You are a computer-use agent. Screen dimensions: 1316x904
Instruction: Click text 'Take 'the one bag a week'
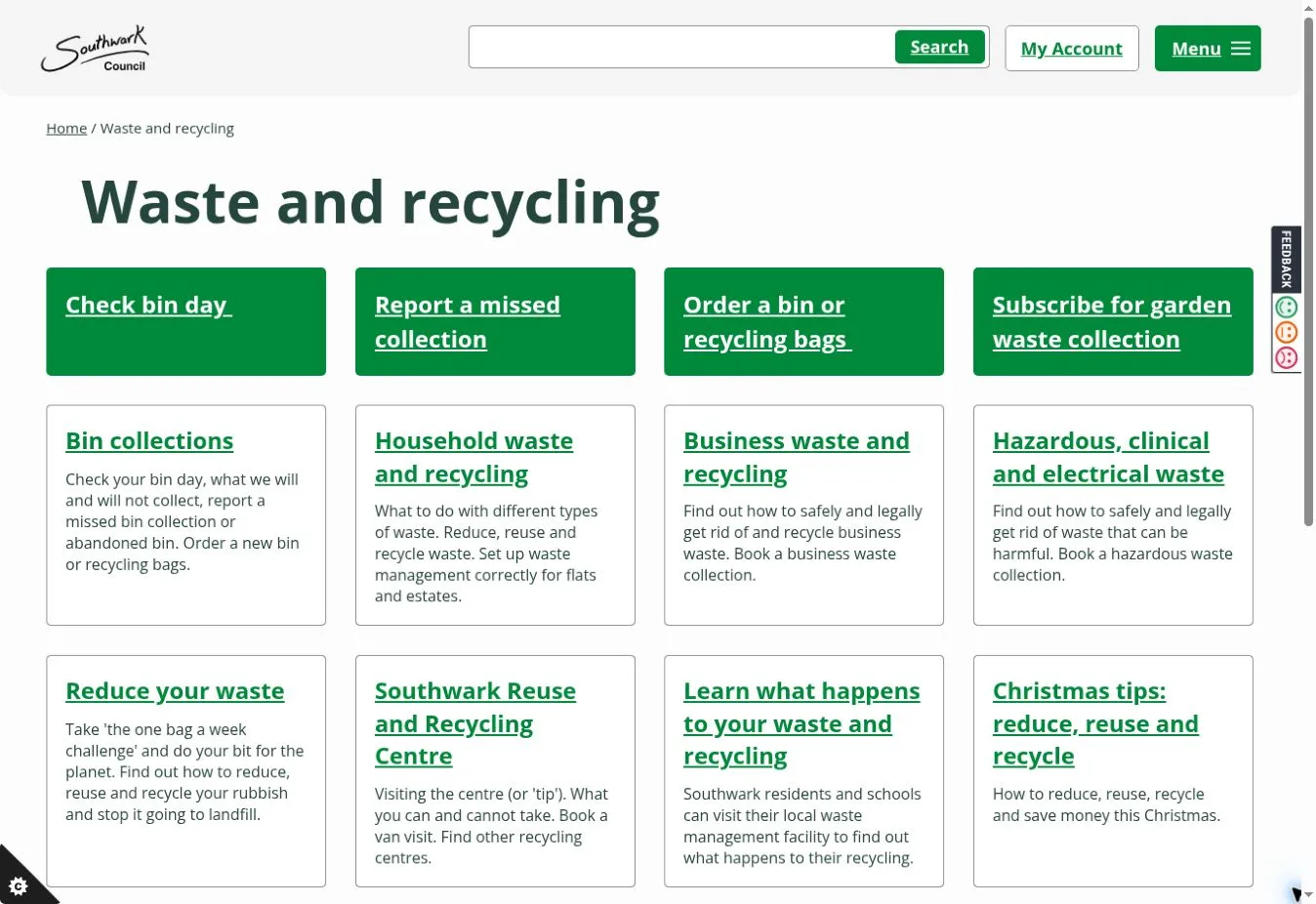point(156,729)
